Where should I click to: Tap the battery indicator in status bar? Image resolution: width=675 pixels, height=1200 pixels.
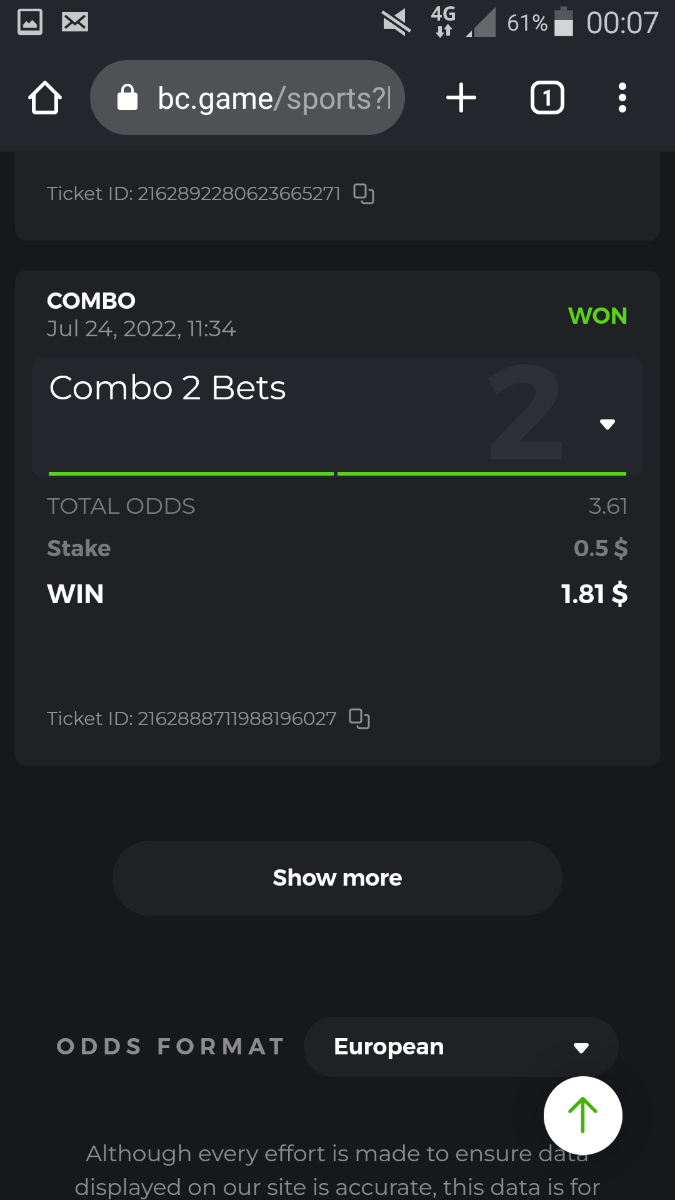pyautogui.click(x=564, y=22)
